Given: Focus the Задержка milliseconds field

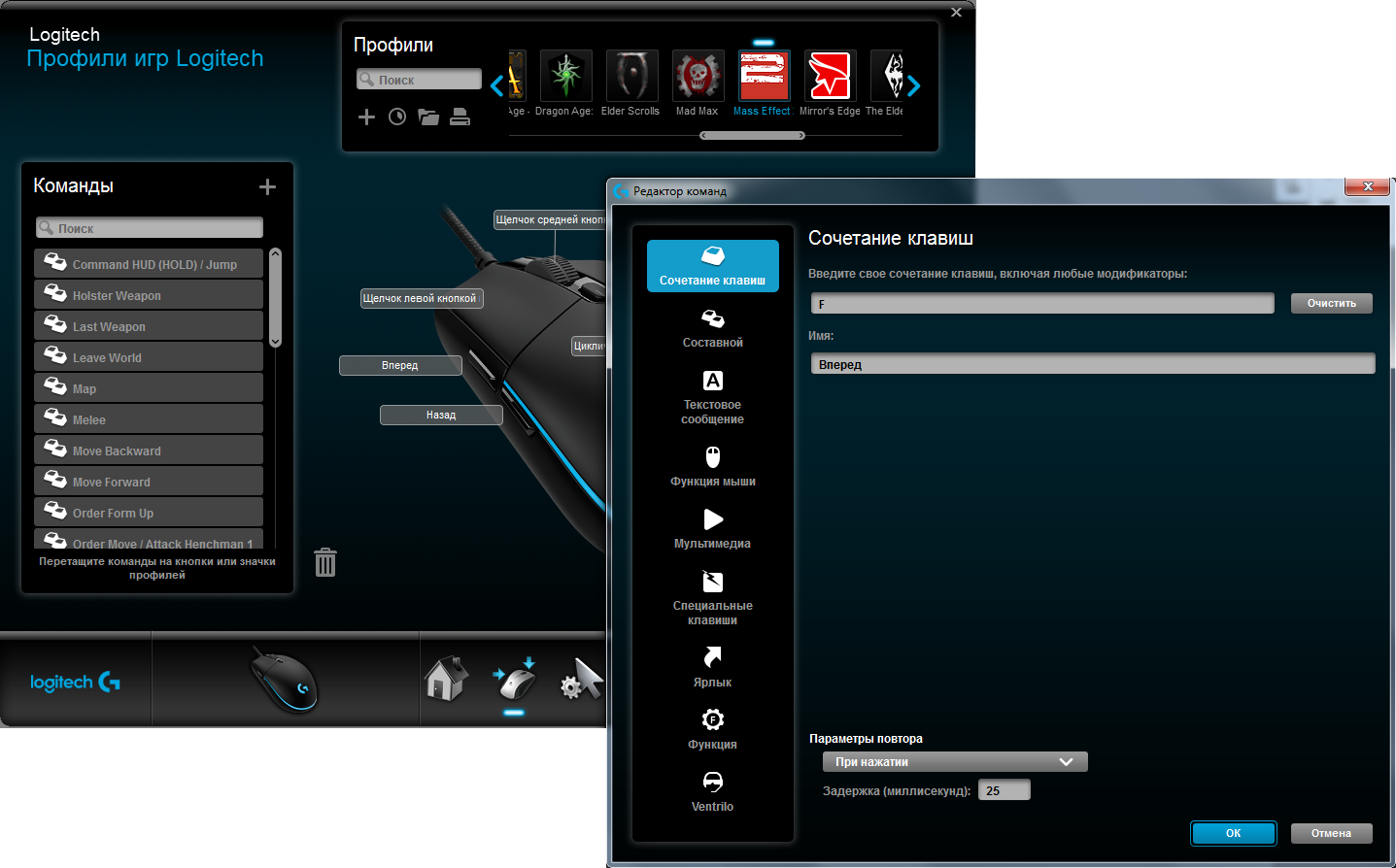Looking at the screenshot, I should coord(1004,791).
